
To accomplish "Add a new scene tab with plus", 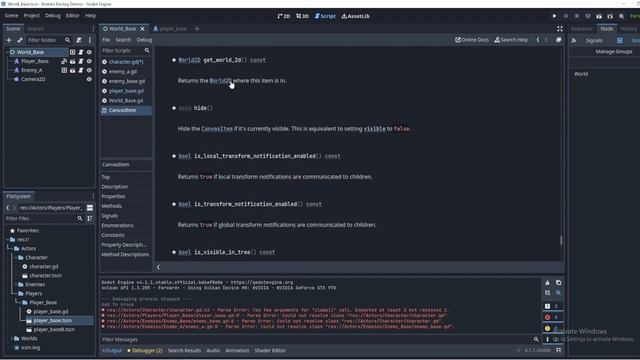I will 197,29.
